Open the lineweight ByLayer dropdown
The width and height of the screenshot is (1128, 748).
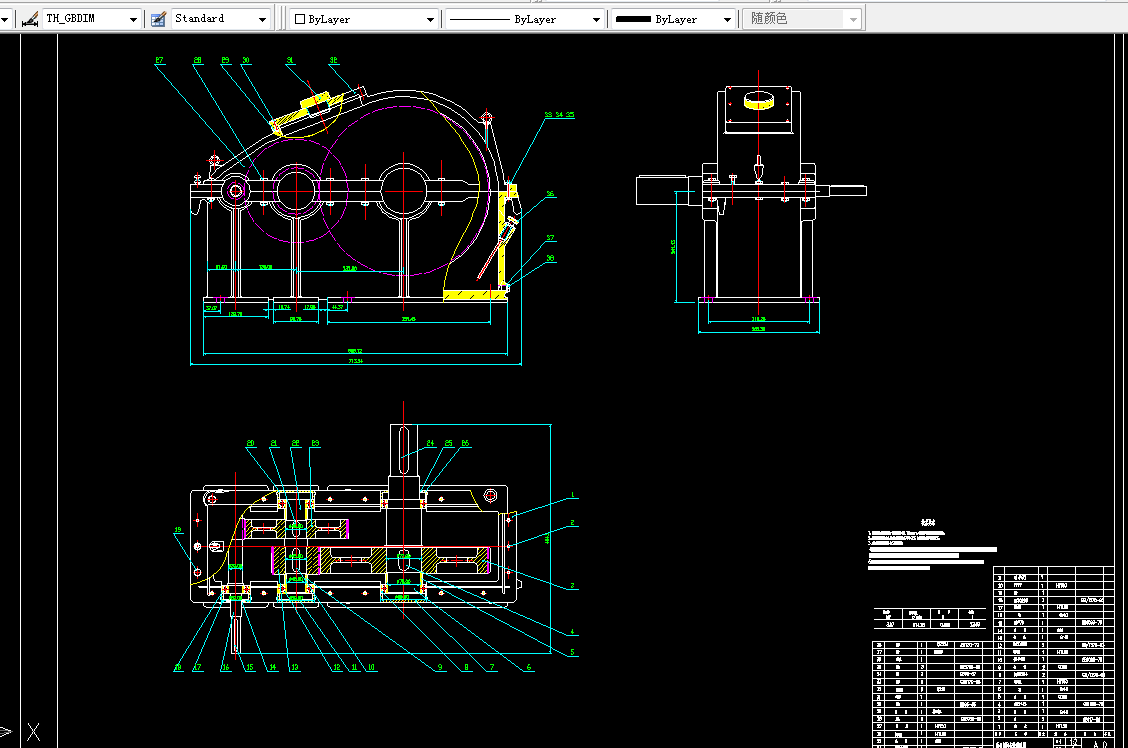727,19
